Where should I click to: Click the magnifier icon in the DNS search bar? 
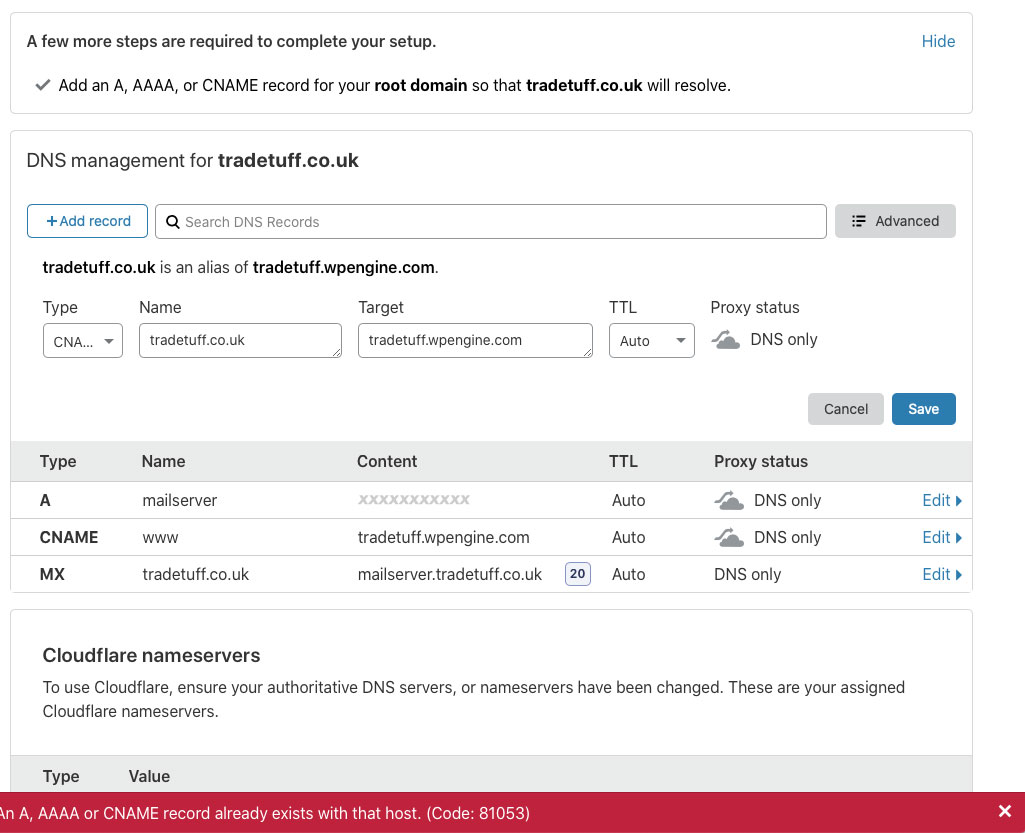click(x=172, y=222)
